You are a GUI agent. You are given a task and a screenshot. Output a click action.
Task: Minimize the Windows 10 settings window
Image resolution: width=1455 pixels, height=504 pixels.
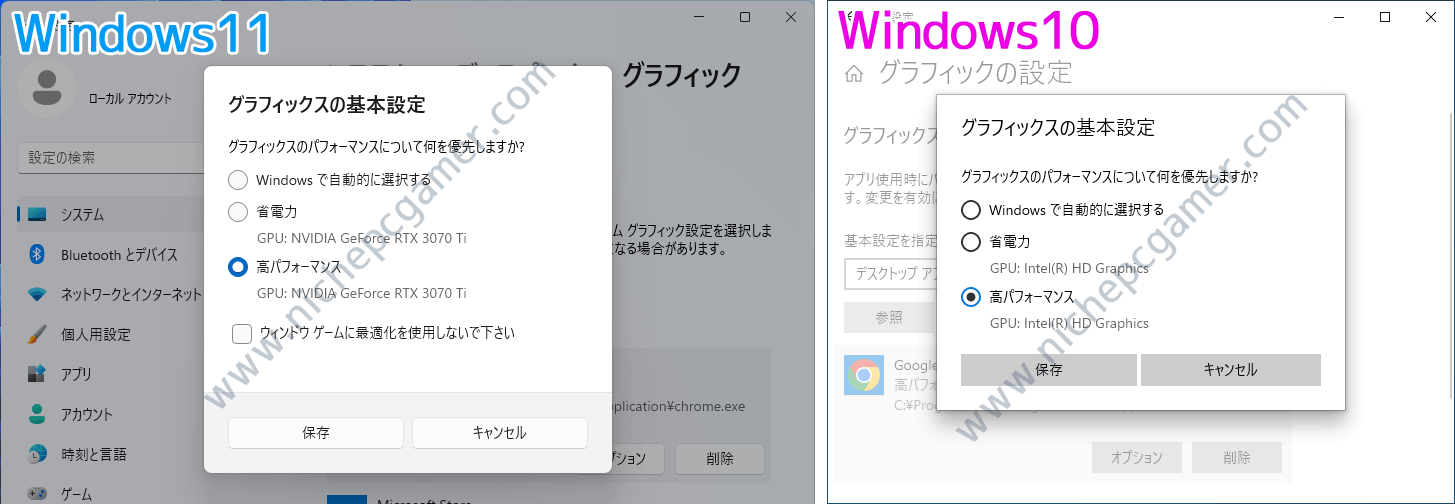click(1339, 17)
